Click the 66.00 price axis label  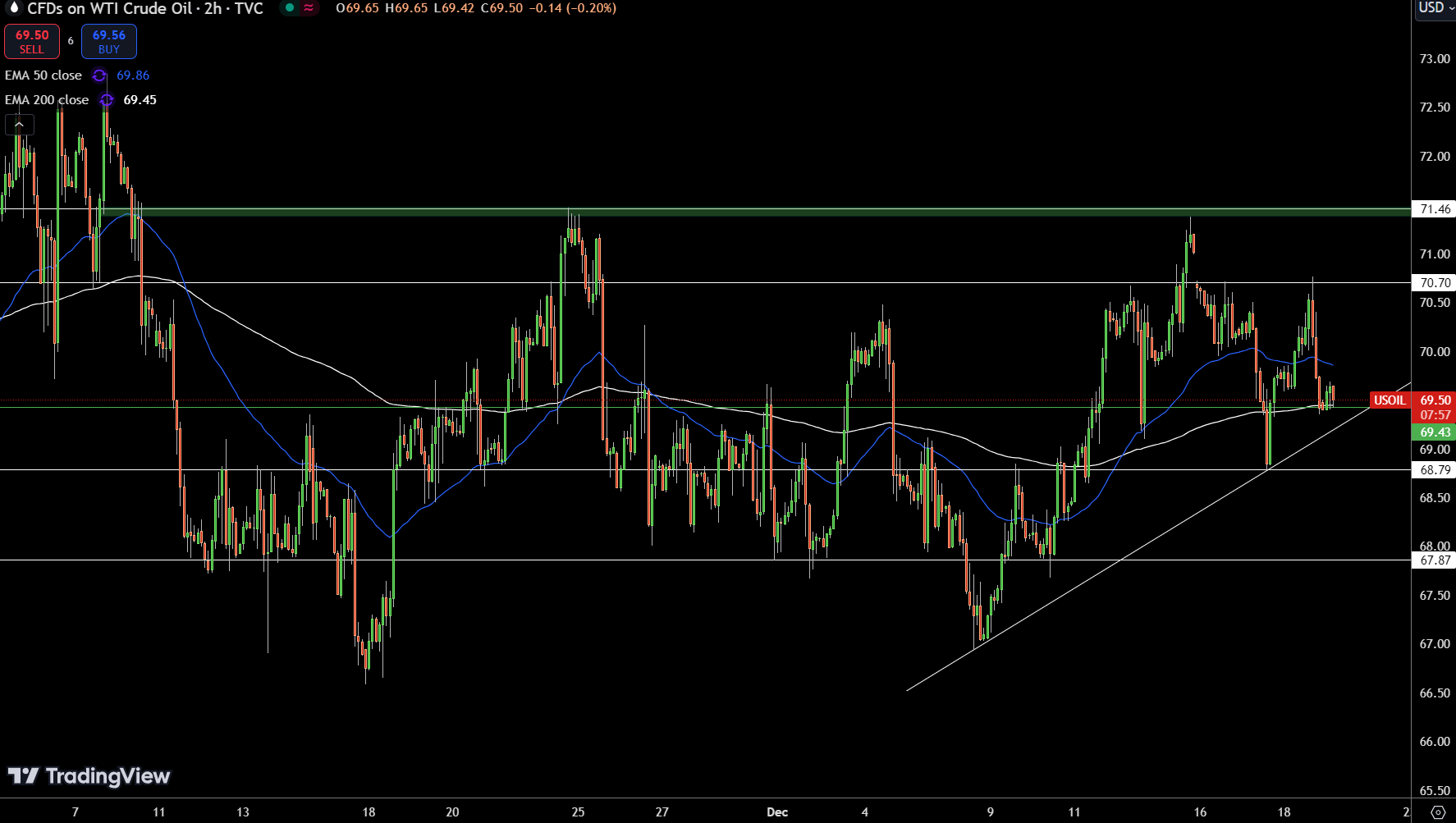pos(1435,742)
